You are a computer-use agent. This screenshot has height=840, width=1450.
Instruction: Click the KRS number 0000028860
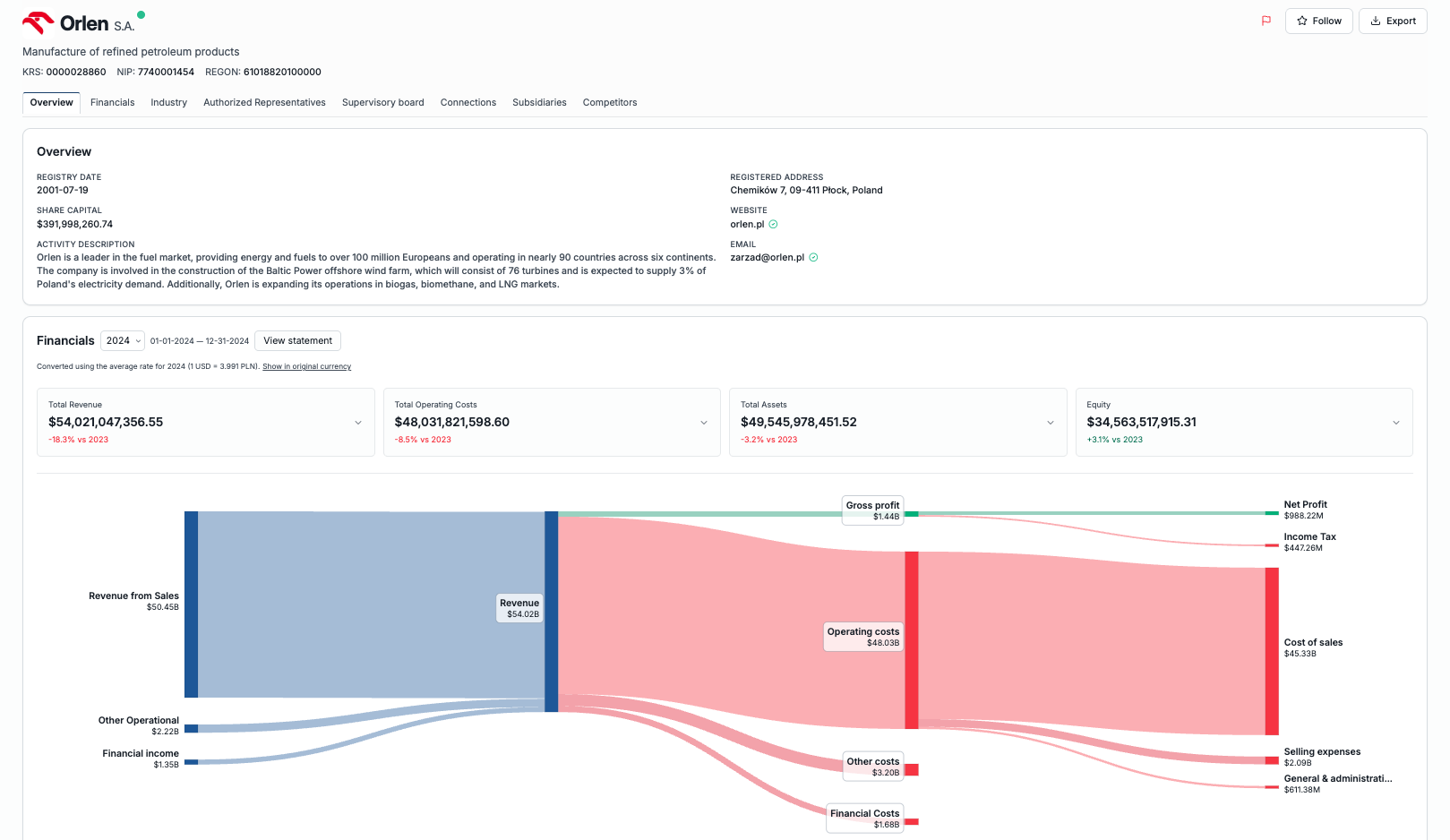(76, 72)
